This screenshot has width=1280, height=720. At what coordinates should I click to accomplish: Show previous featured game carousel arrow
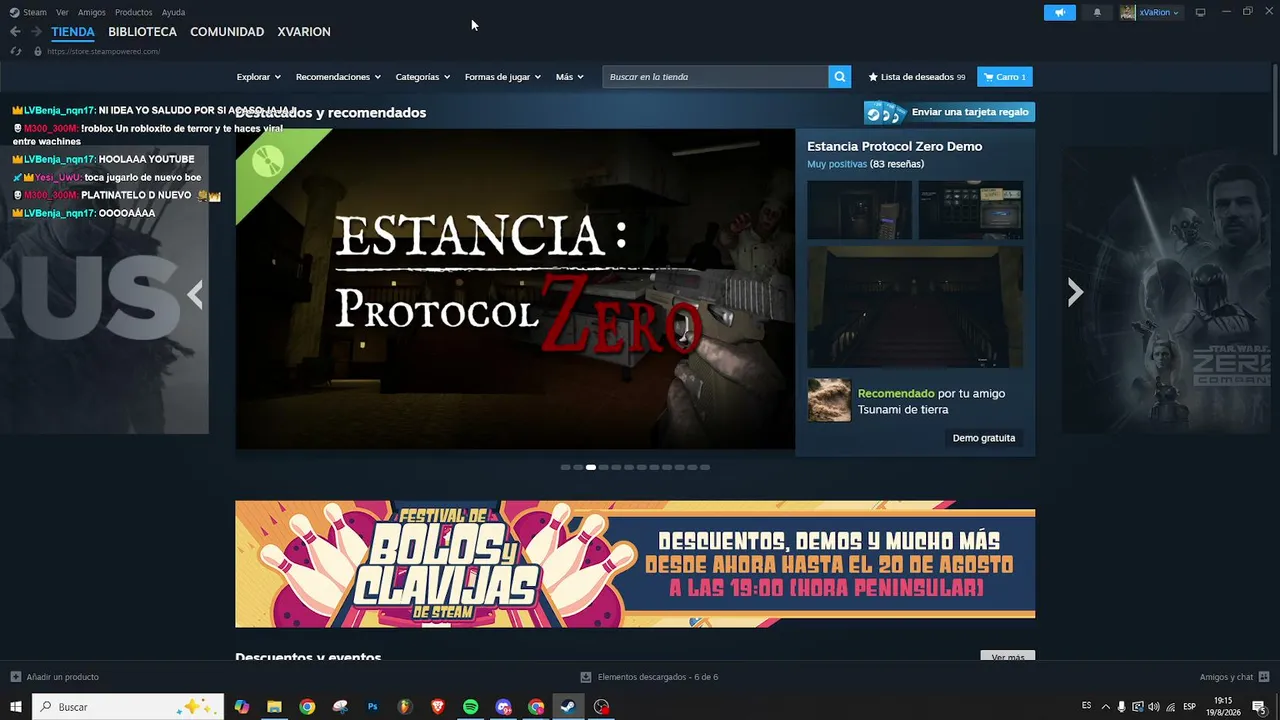click(196, 294)
